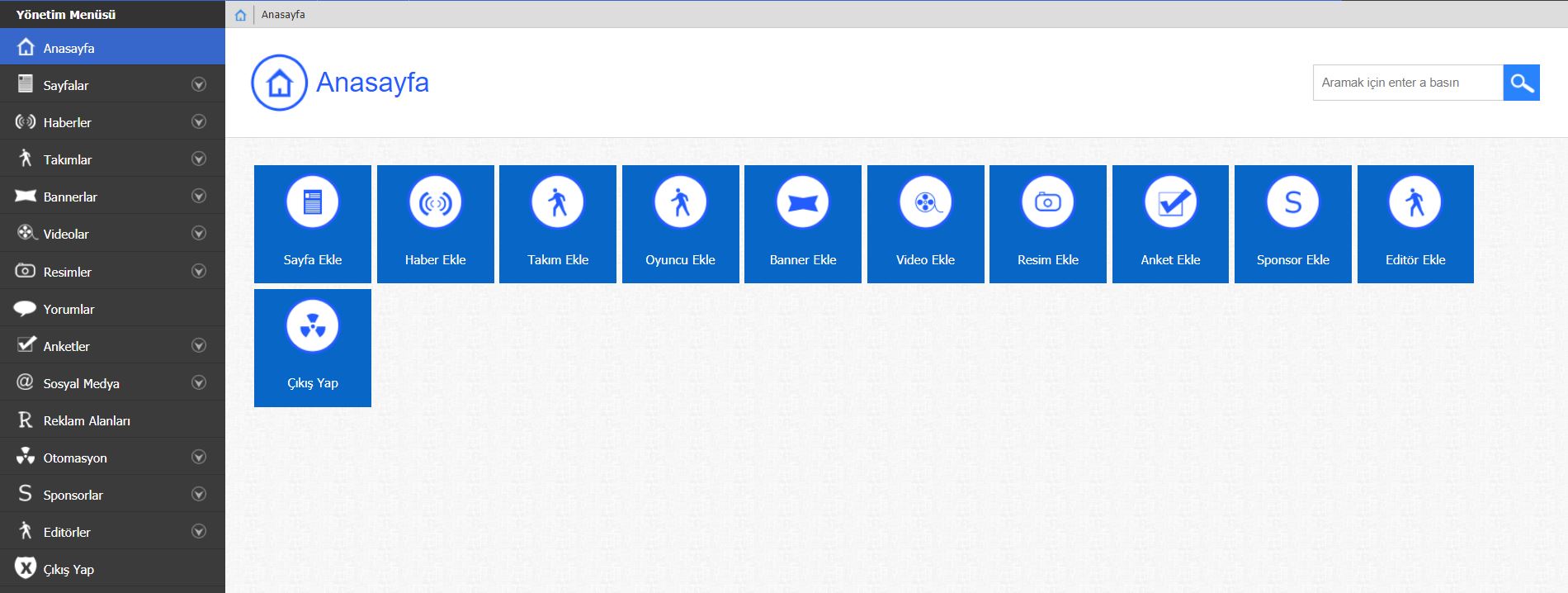Click the Sponsorlar S icon in sidebar
Image resolution: width=1568 pixels, height=593 pixels.
click(x=26, y=493)
